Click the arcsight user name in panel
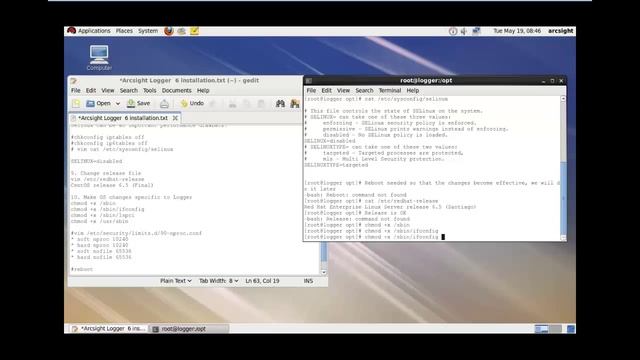Viewport: 640px width, 360px height. coord(560,31)
